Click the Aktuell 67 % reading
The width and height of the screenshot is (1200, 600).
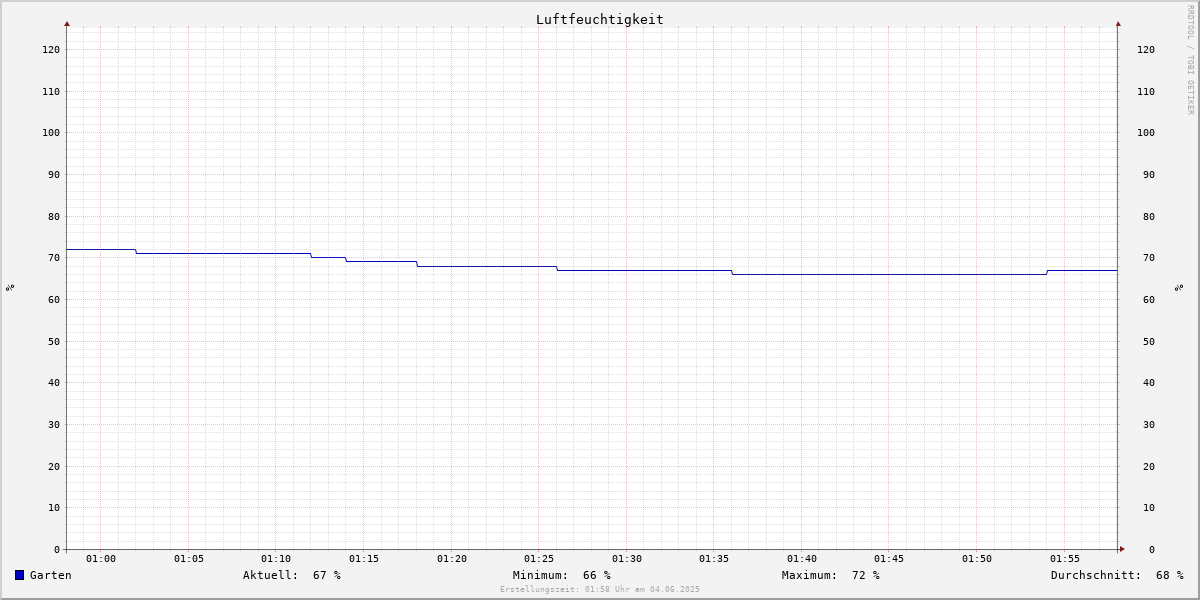292,575
